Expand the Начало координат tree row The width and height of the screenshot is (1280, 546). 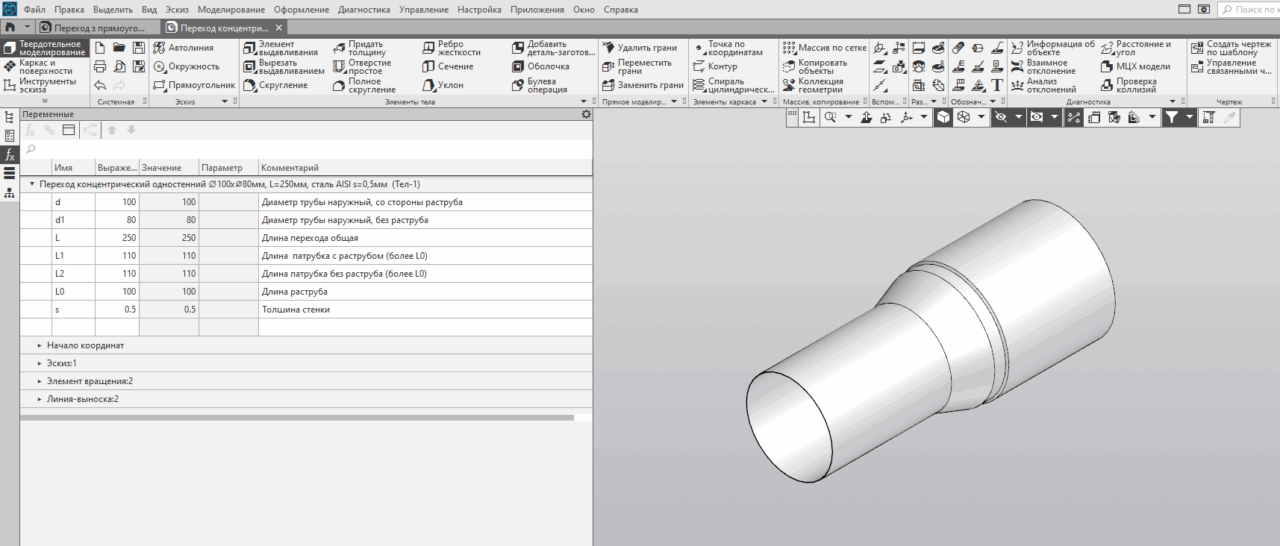(x=40, y=345)
